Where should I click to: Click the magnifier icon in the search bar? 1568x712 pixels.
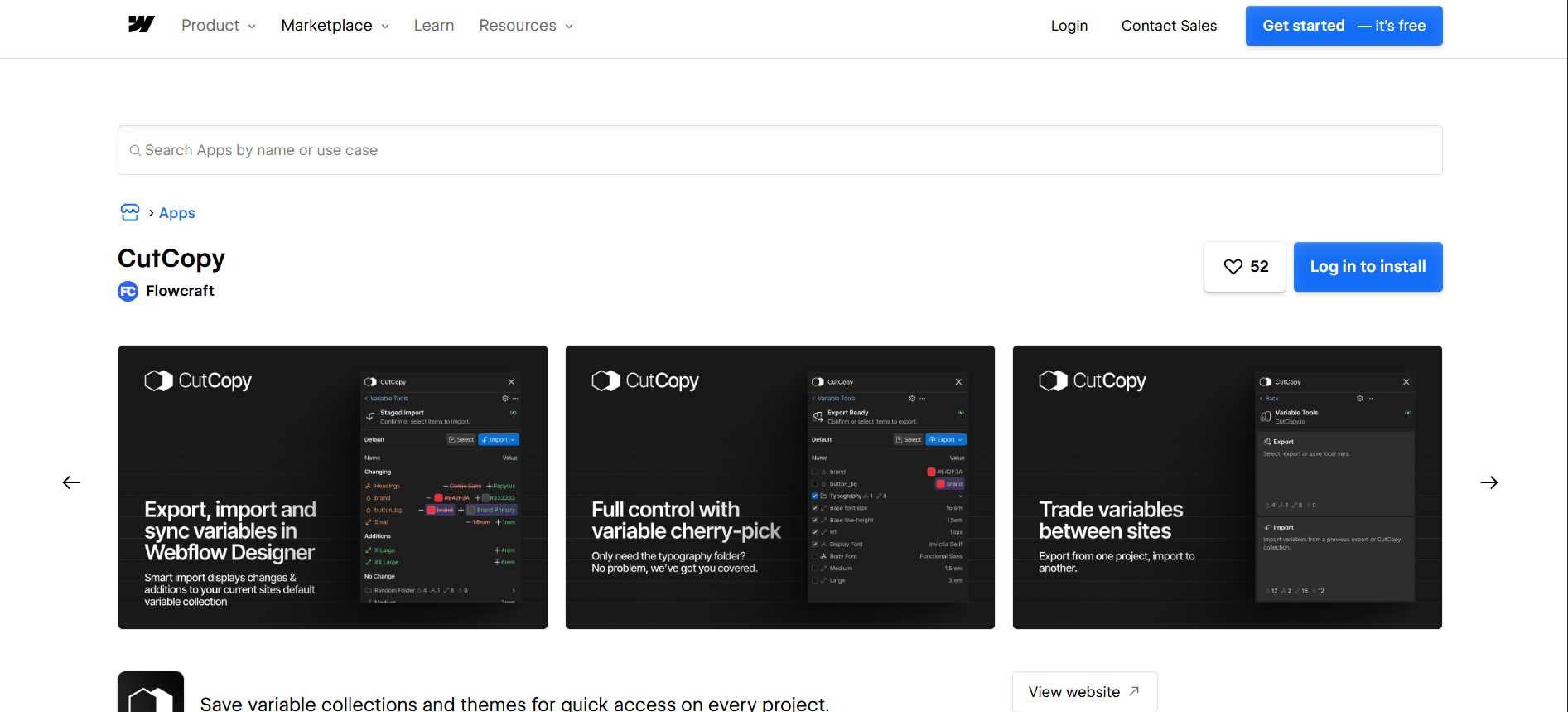click(135, 151)
